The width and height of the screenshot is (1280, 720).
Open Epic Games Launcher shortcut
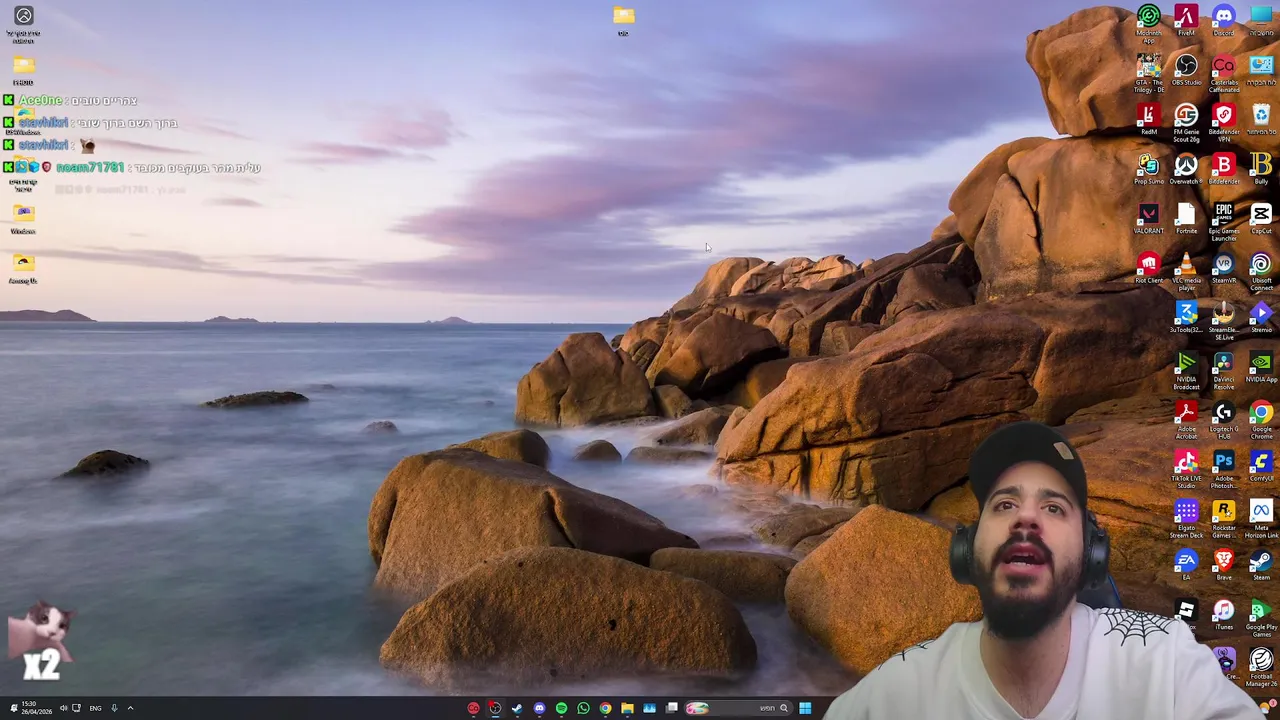(1224, 223)
